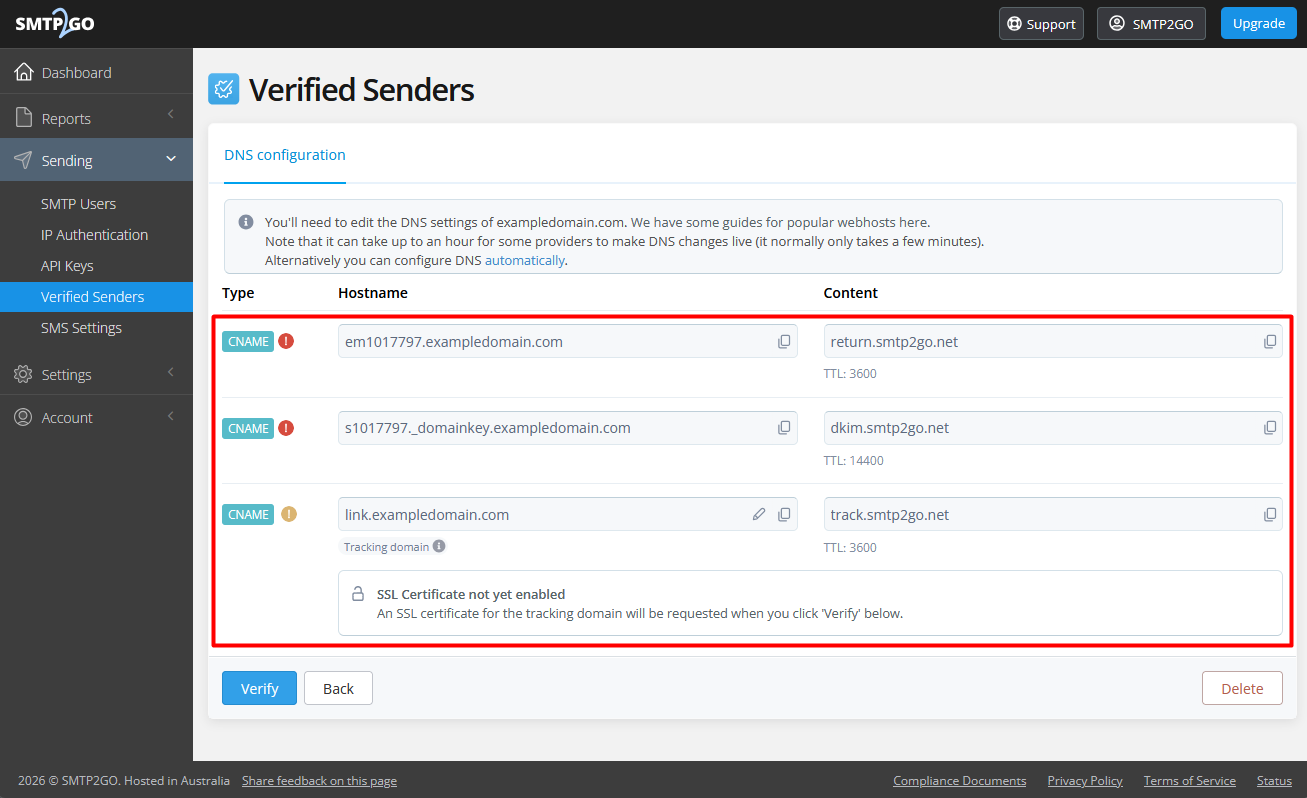Click the 'TTL: 14400' text

(x=854, y=461)
